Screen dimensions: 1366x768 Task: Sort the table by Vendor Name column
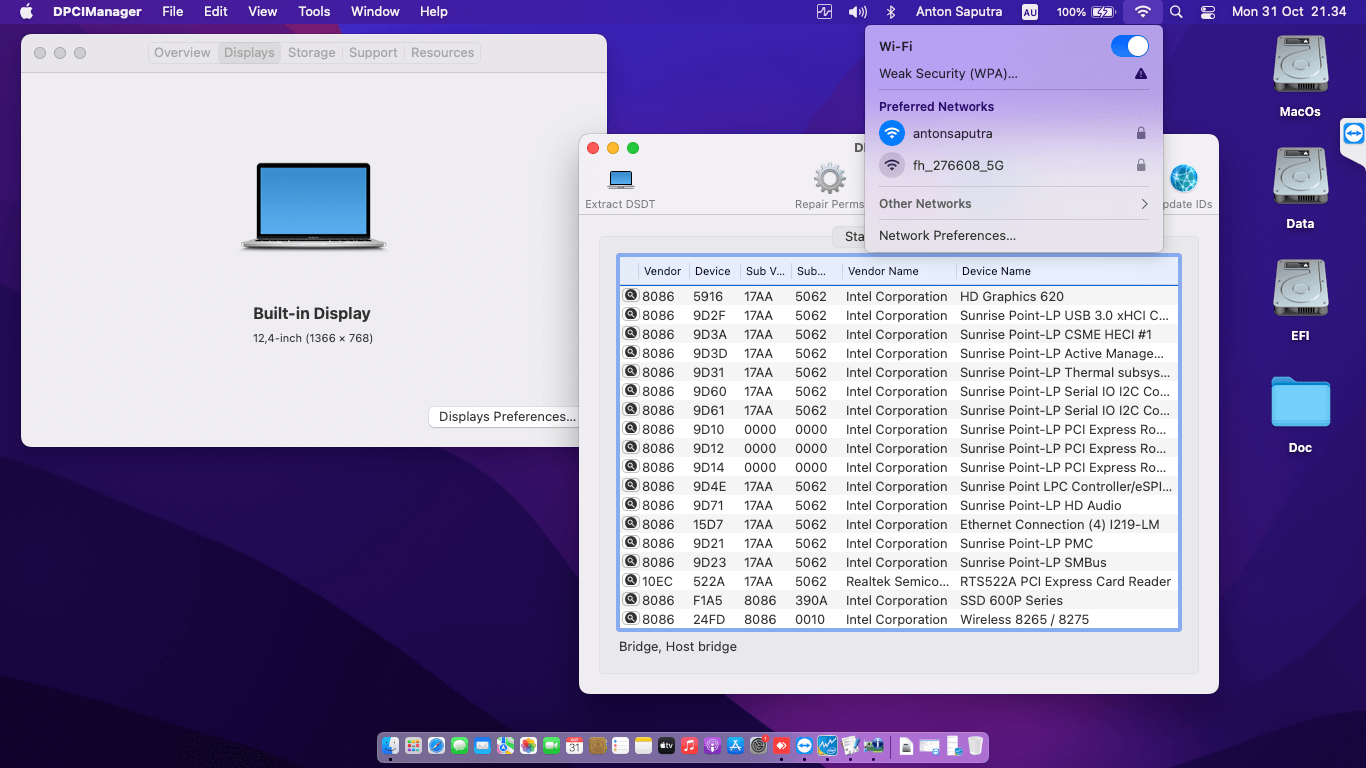(882, 271)
